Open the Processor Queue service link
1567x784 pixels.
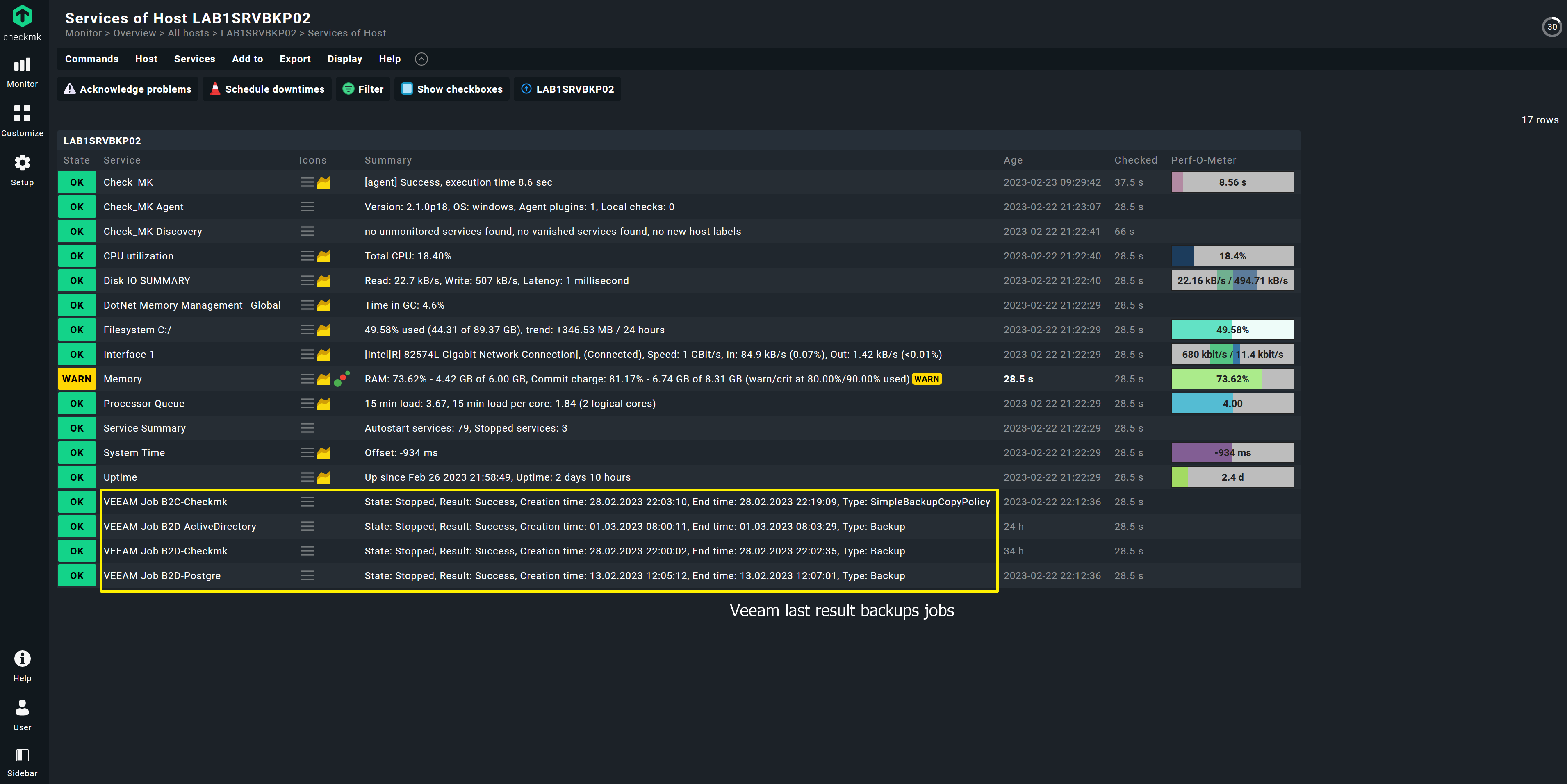click(x=143, y=404)
